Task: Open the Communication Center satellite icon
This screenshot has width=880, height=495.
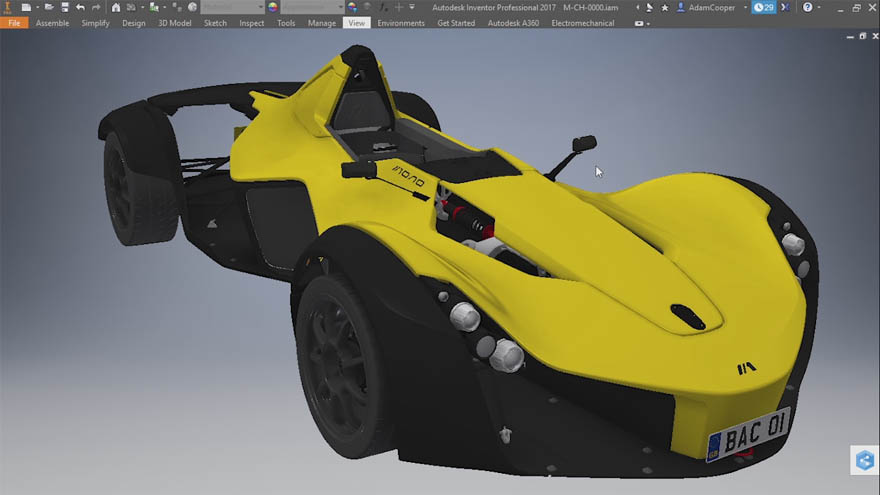Action: 649,7
